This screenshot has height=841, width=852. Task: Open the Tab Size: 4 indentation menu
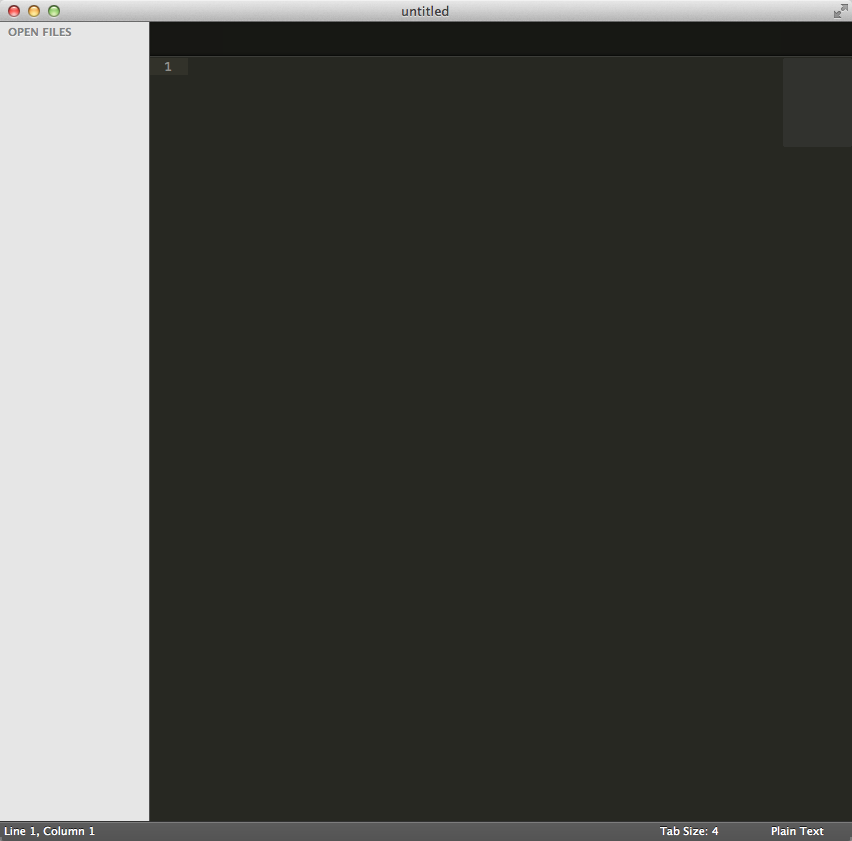click(689, 831)
